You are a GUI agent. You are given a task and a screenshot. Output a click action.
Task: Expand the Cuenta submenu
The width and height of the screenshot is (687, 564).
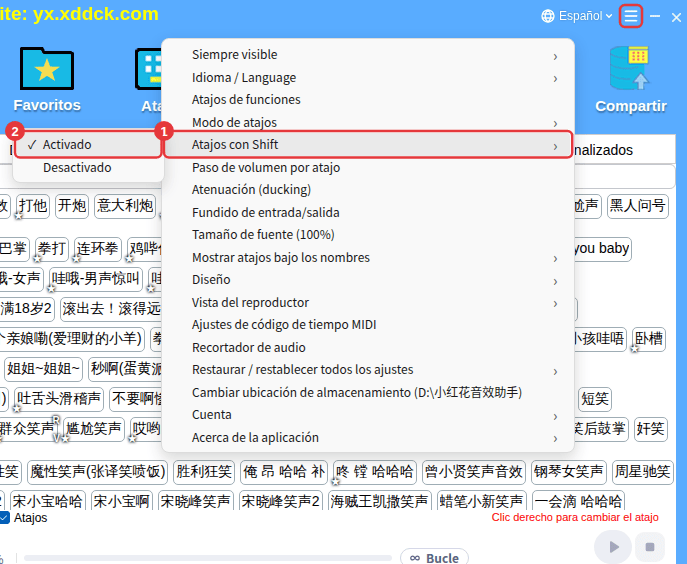pyautogui.click(x=368, y=415)
